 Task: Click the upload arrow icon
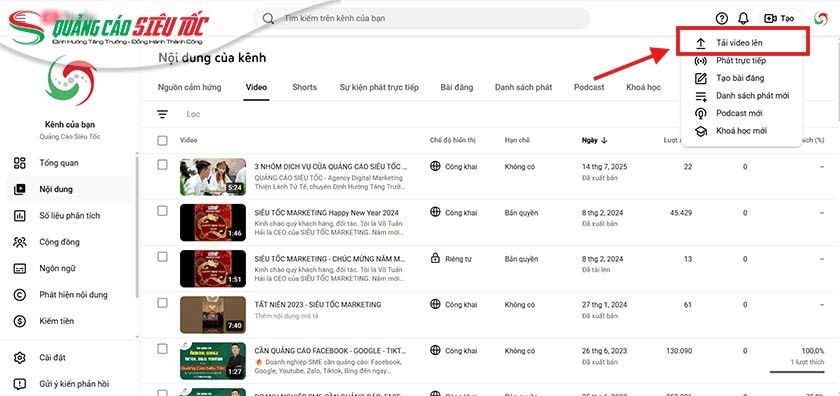[x=701, y=43]
